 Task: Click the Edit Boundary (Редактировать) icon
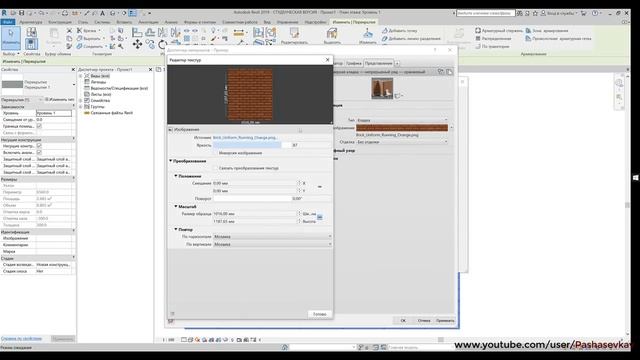point(294,35)
